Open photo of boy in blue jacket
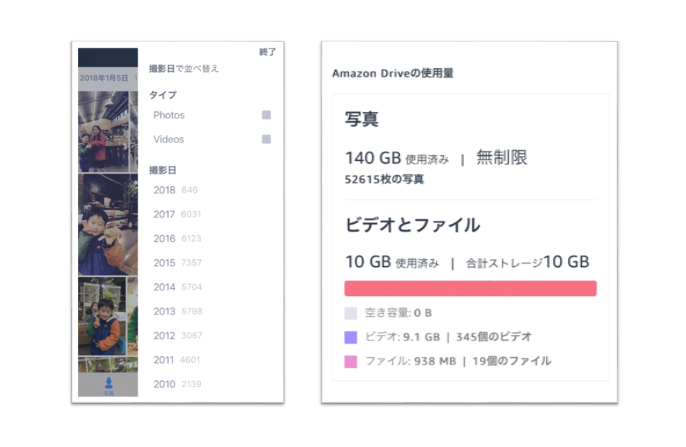The image size is (686, 447). [x=108, y=224]
